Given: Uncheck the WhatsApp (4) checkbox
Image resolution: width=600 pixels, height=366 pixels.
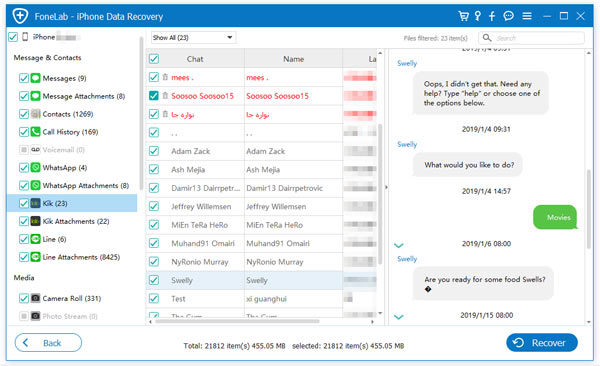Looking at the screenshot, I should pyautogui.click(x=24, y=167).
